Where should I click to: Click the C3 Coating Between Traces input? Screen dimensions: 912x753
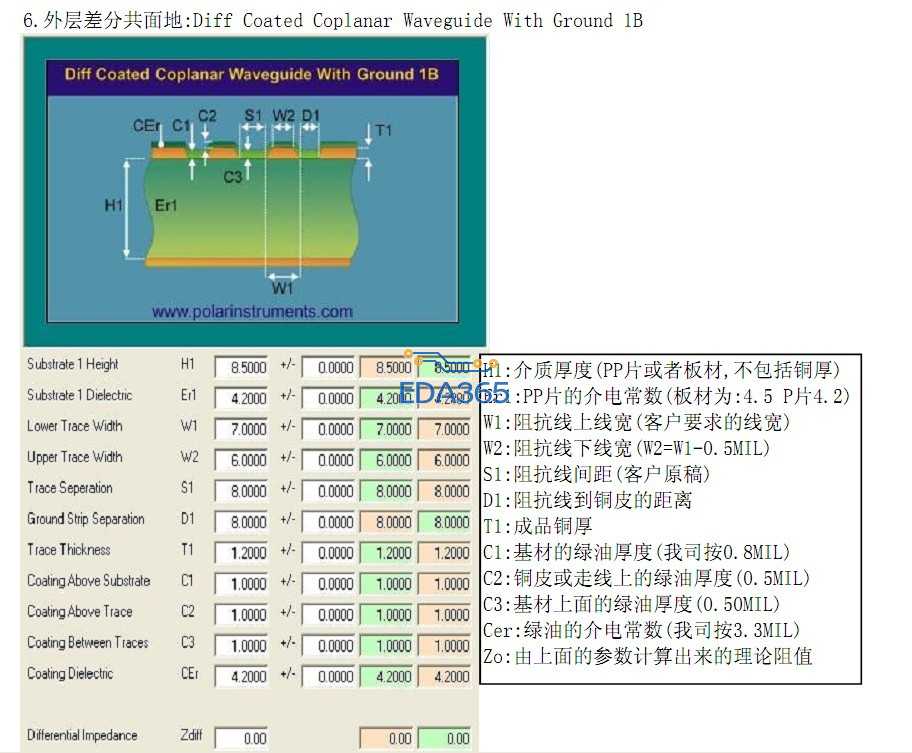[241, 645]
